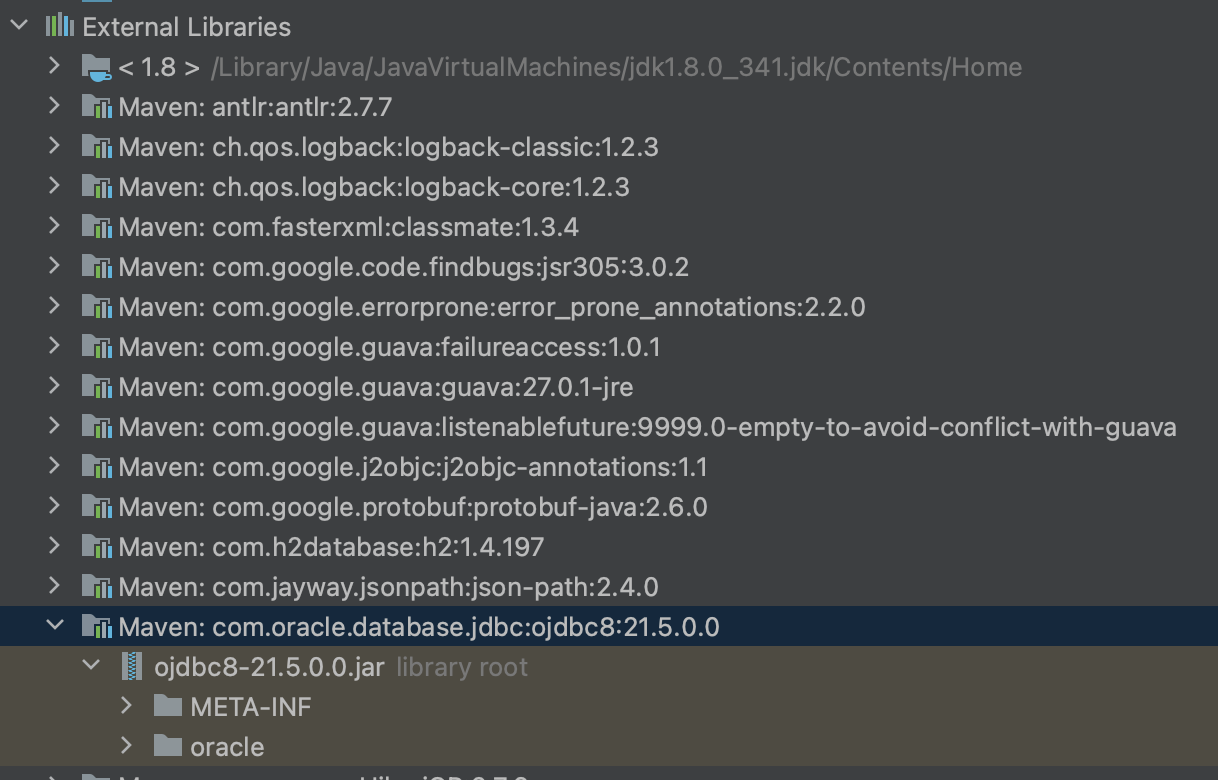The width and height of the screenshot is (1218, 780).
Task: Select the External Libraries label
Action: [x=187, y=27]
